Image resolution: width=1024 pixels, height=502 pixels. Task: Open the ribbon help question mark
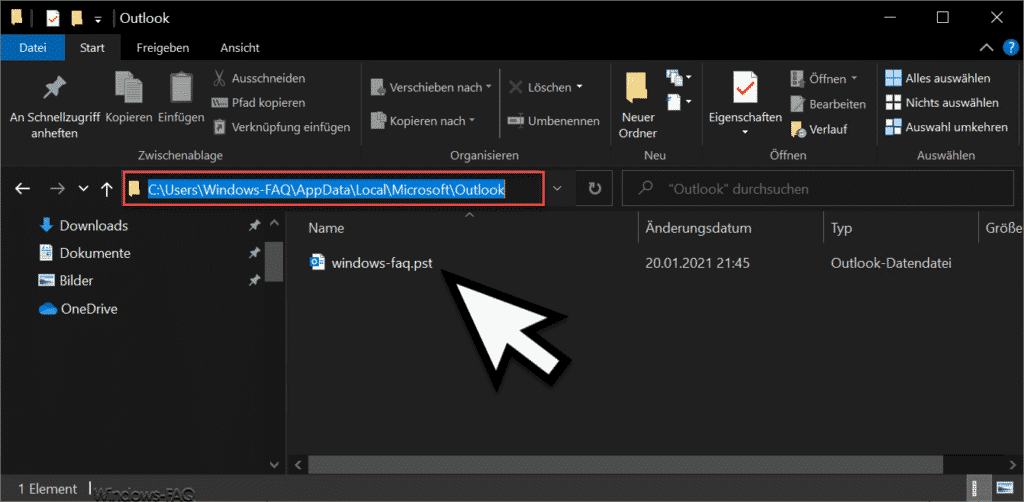1012,48
